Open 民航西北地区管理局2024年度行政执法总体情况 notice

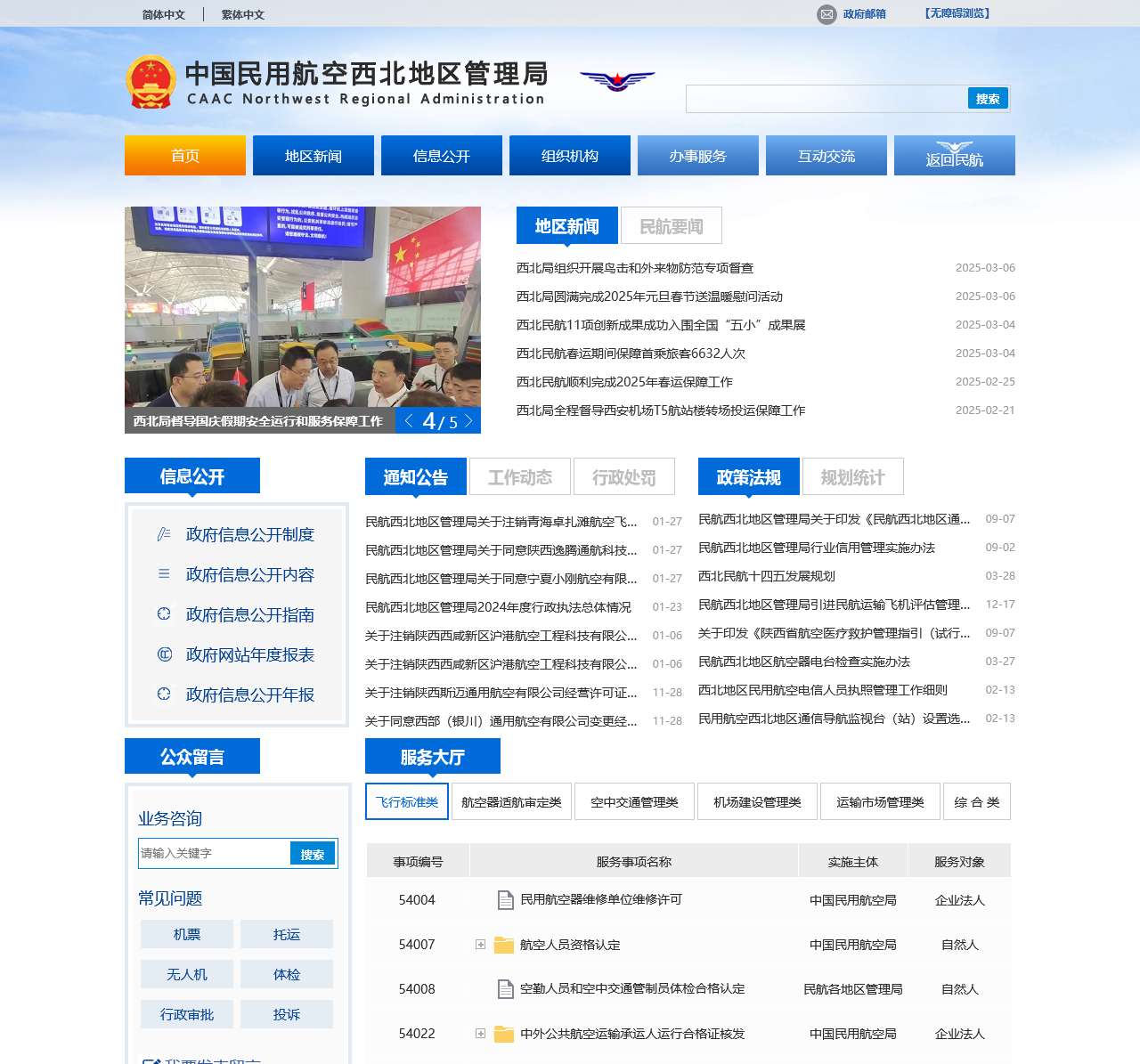point(498,607)
